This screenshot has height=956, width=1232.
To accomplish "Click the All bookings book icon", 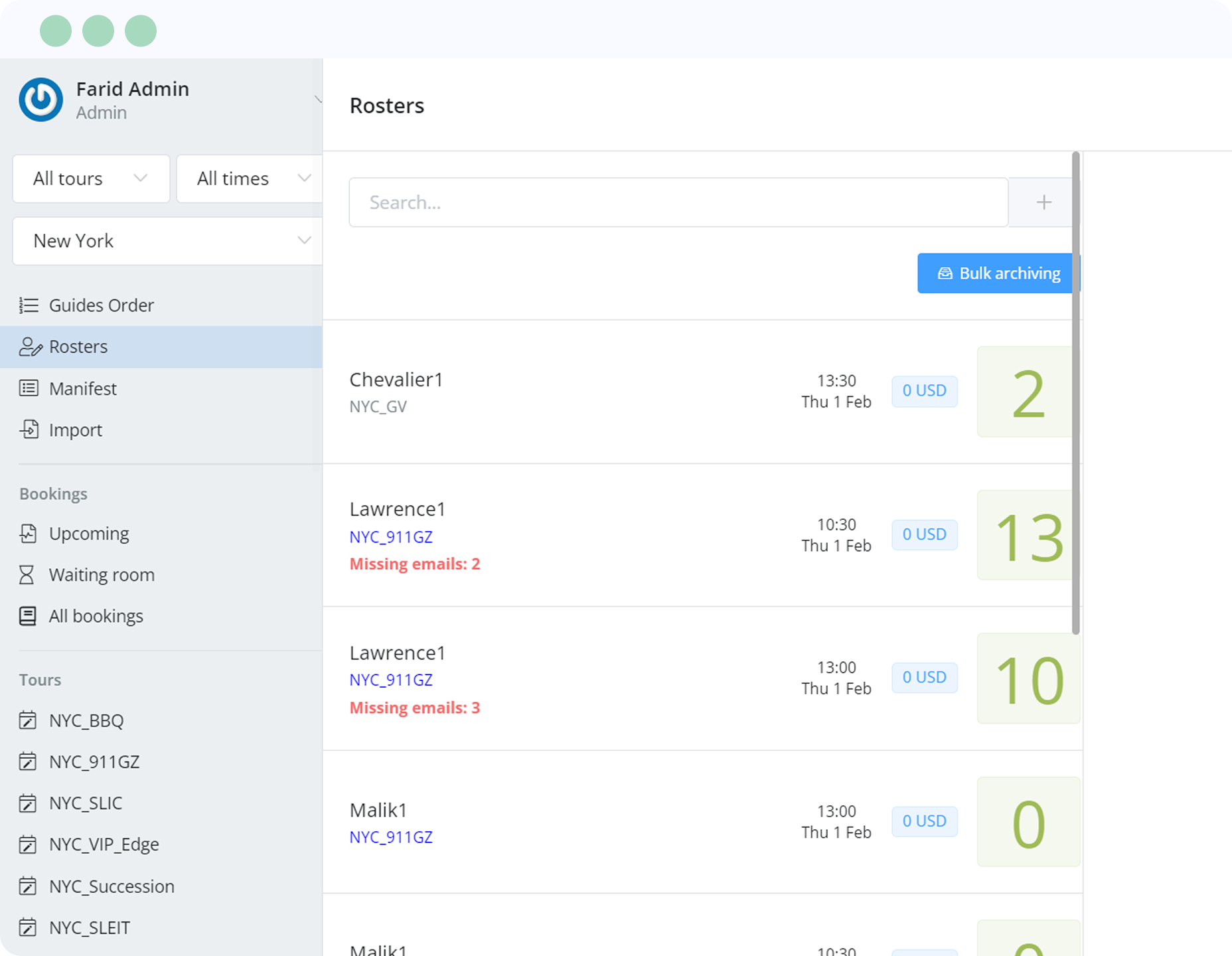I will pyautogui.click(x=28, y=616).
